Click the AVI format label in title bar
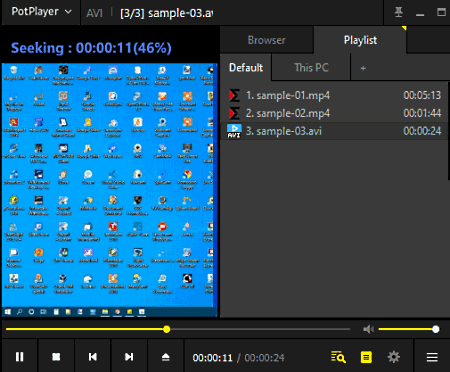This screenshot has width=450, height=372. pyautogui.click(x=94, y=13)
